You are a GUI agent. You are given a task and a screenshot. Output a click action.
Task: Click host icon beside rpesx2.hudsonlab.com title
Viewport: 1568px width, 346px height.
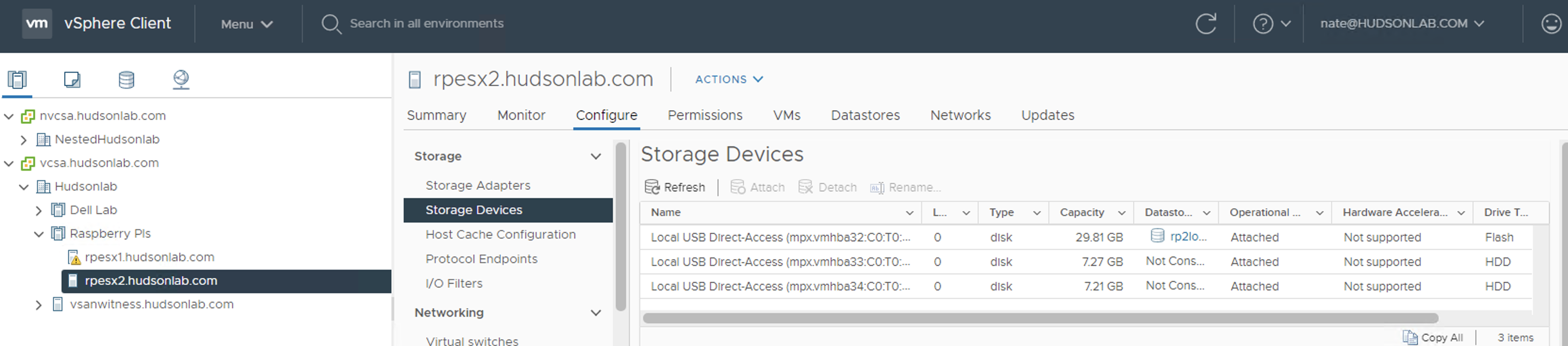414,80
